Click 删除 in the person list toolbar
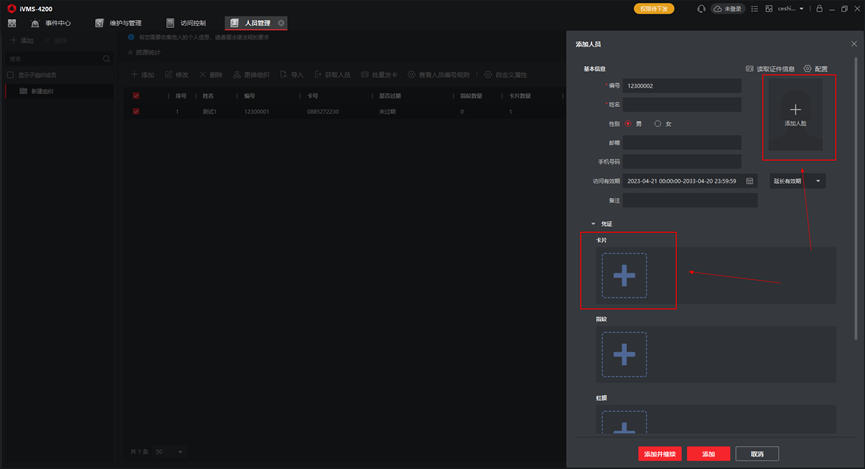 click(211, 75)
